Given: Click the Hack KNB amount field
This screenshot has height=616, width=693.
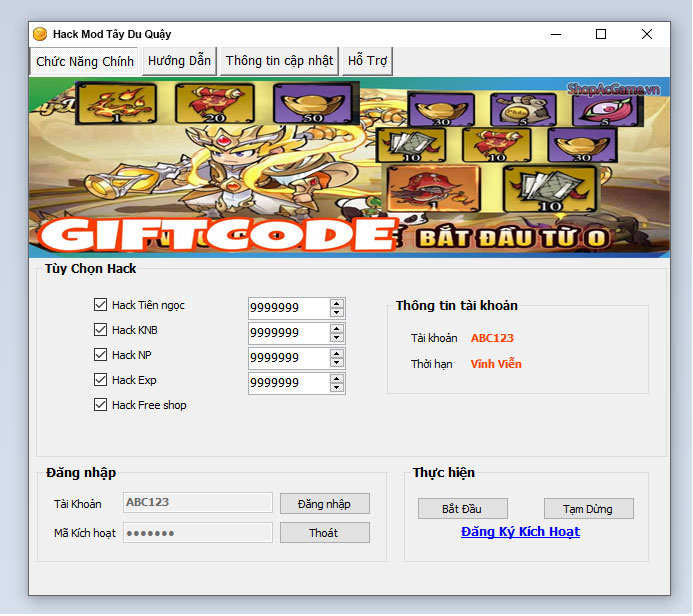Looking at the screenshot, I should click(x=289, y=333).
